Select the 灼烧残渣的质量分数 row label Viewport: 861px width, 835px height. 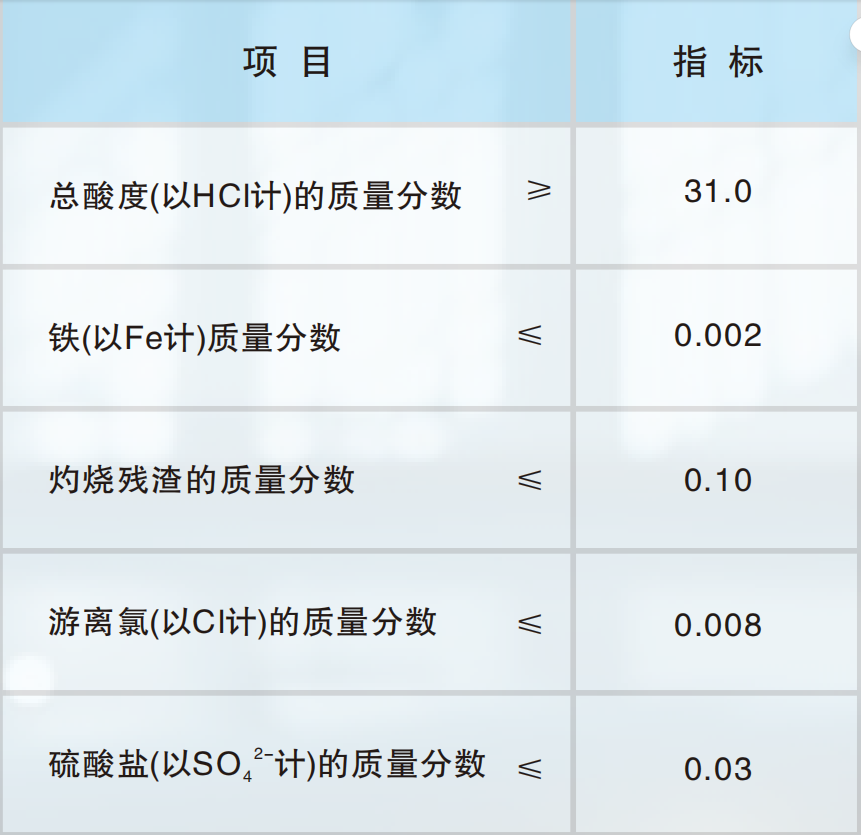click(x=202, y=480)
